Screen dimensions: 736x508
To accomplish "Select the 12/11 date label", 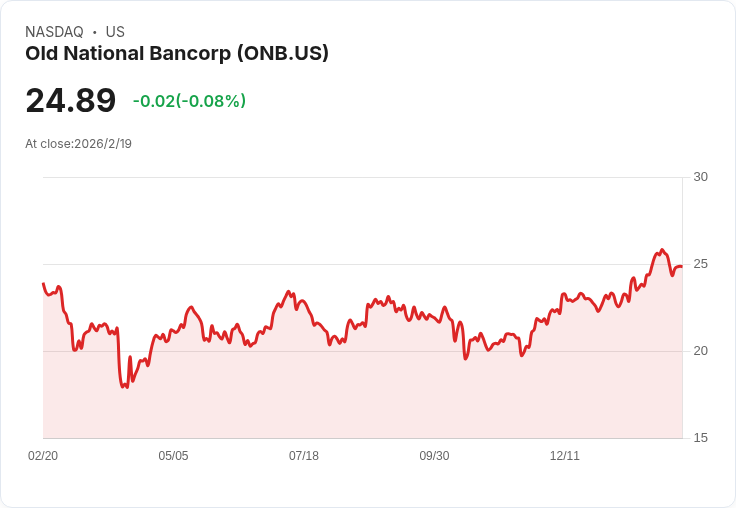I will tap(565, 456).
